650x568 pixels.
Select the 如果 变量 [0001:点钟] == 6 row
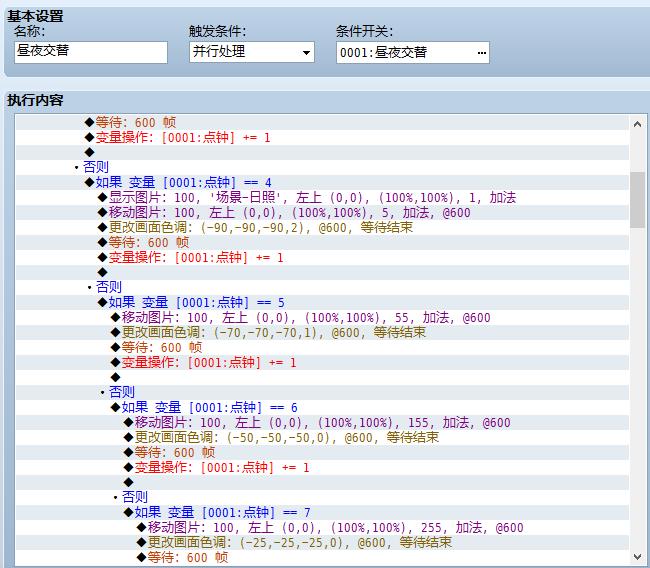(322, 407)
